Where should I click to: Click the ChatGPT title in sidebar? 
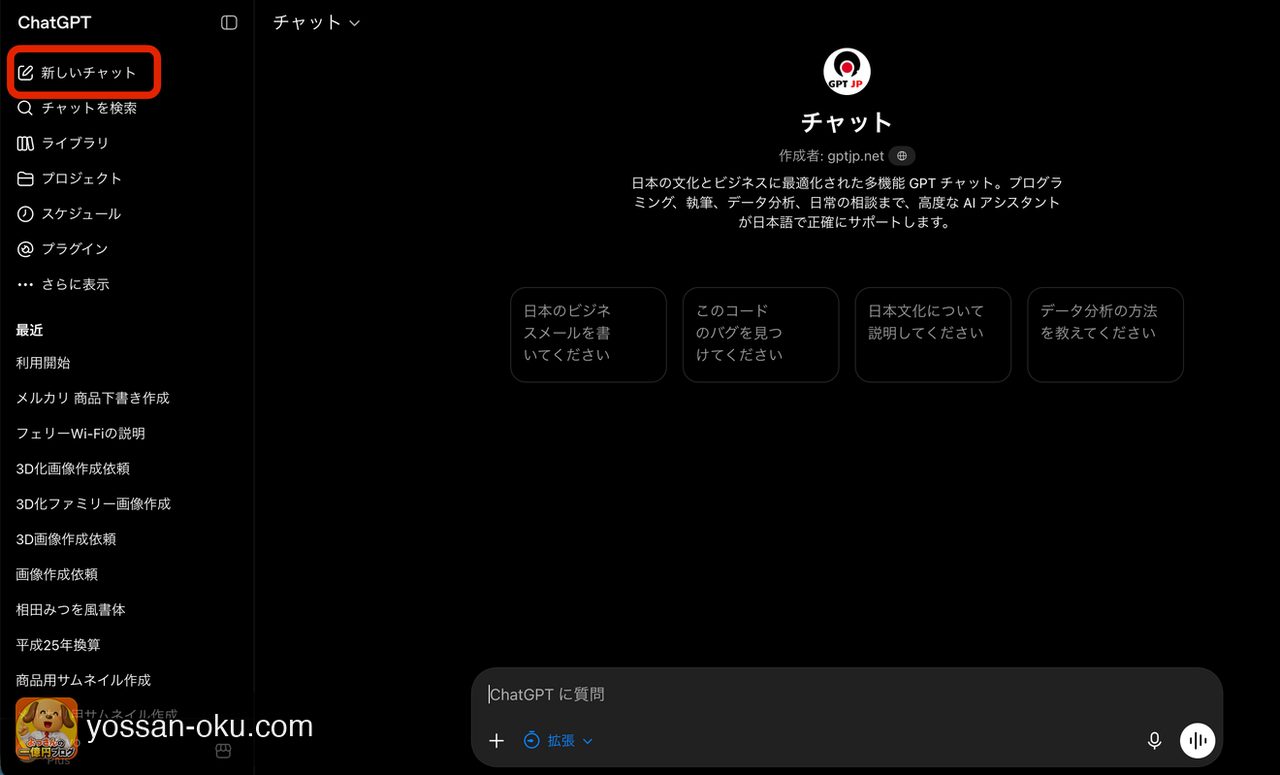tap(54, 22)
